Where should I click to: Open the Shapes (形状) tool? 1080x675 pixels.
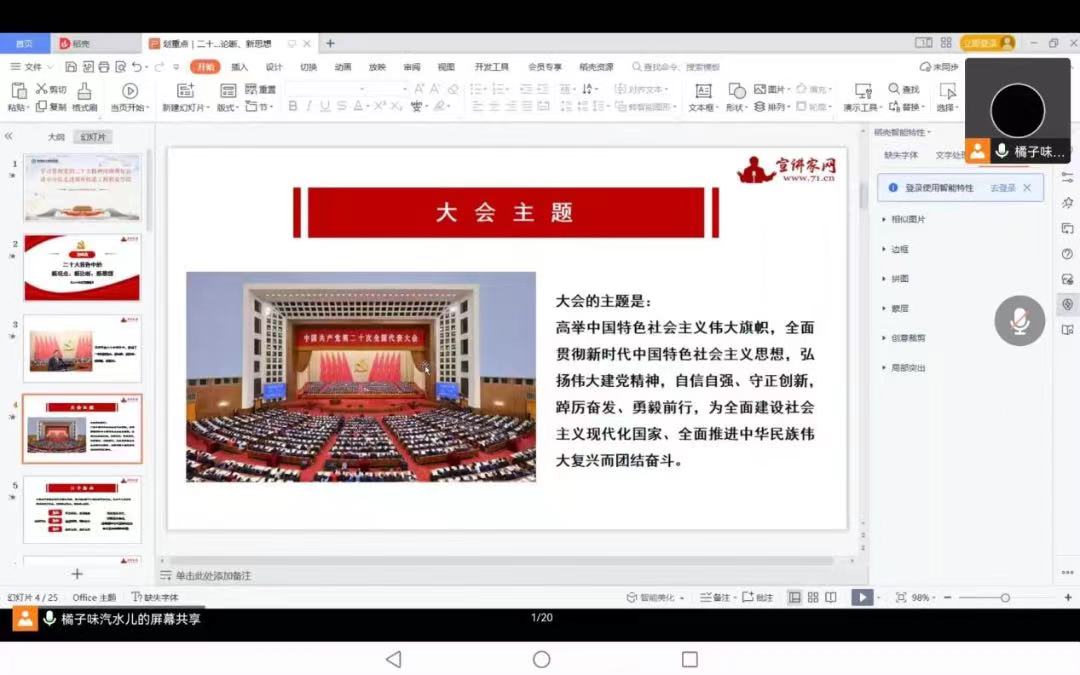click(736, 92)
